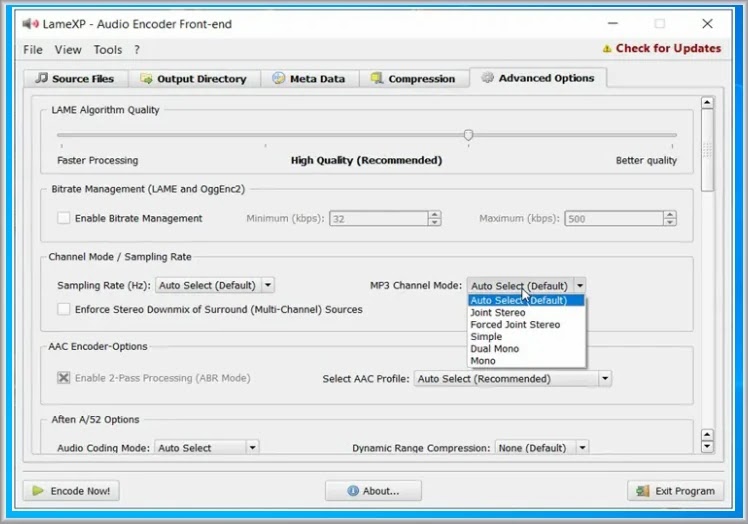Screen dimensions: 748x524
Task: Click the scrollbar up arrow at top
Action: 707,103
